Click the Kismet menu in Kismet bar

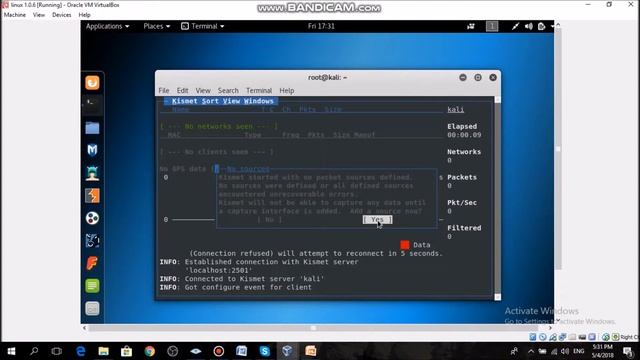point(184,101)
